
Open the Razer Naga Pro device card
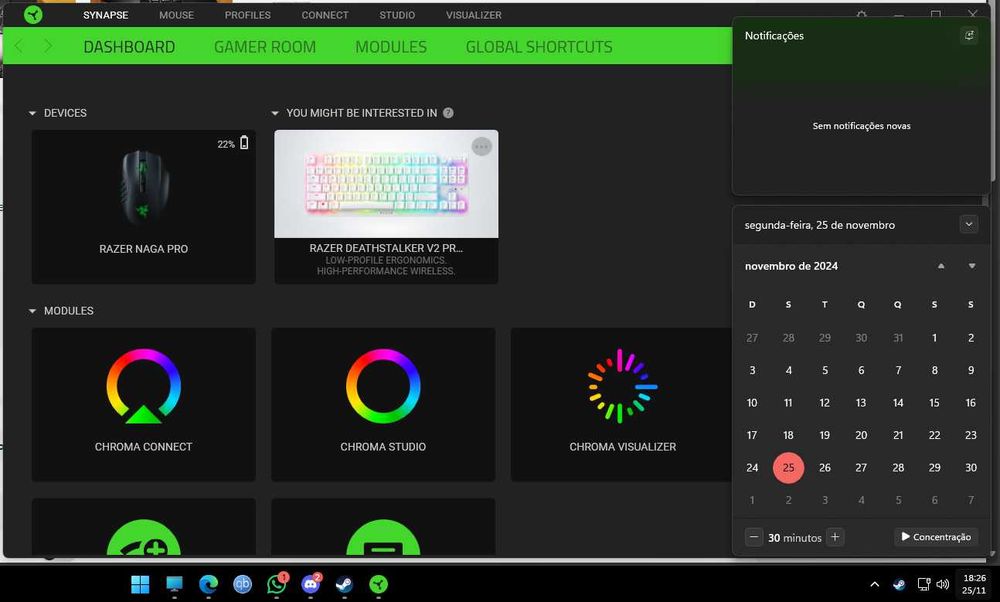pyautogui.click(x=143, y=207)
